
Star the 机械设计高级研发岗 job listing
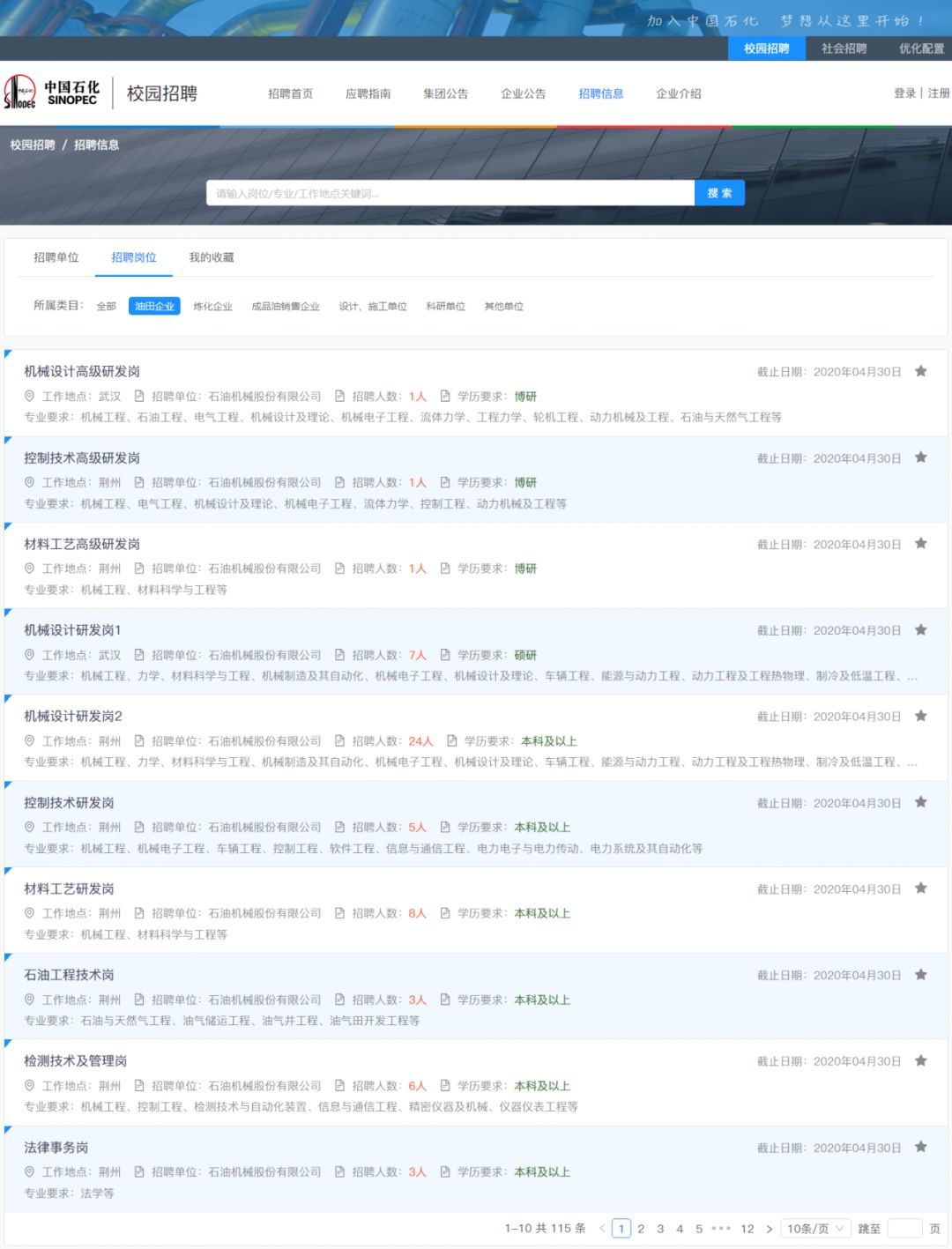click(920, 371)
